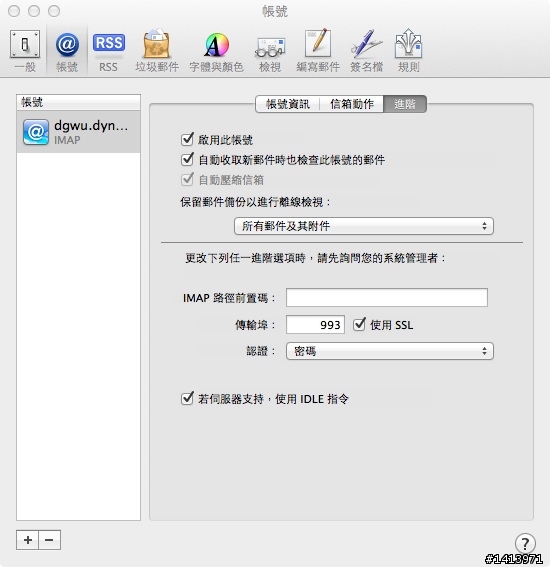The image size is (550, 567).
Task: Open the 一般 (General) preferences pane
Action: [x=25, y=51]
